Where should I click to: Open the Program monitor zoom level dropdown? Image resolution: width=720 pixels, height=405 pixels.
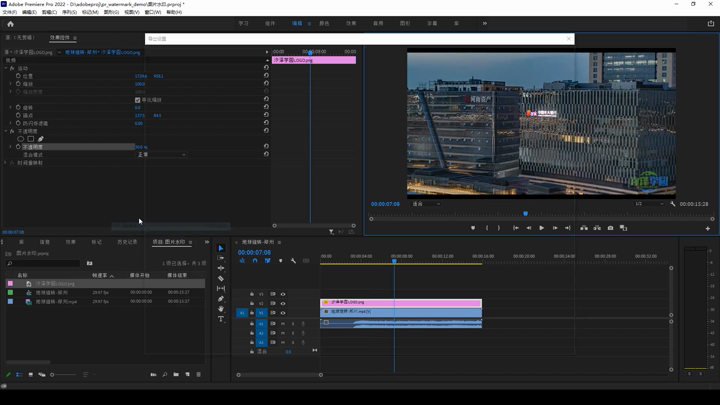coord(425,204)
